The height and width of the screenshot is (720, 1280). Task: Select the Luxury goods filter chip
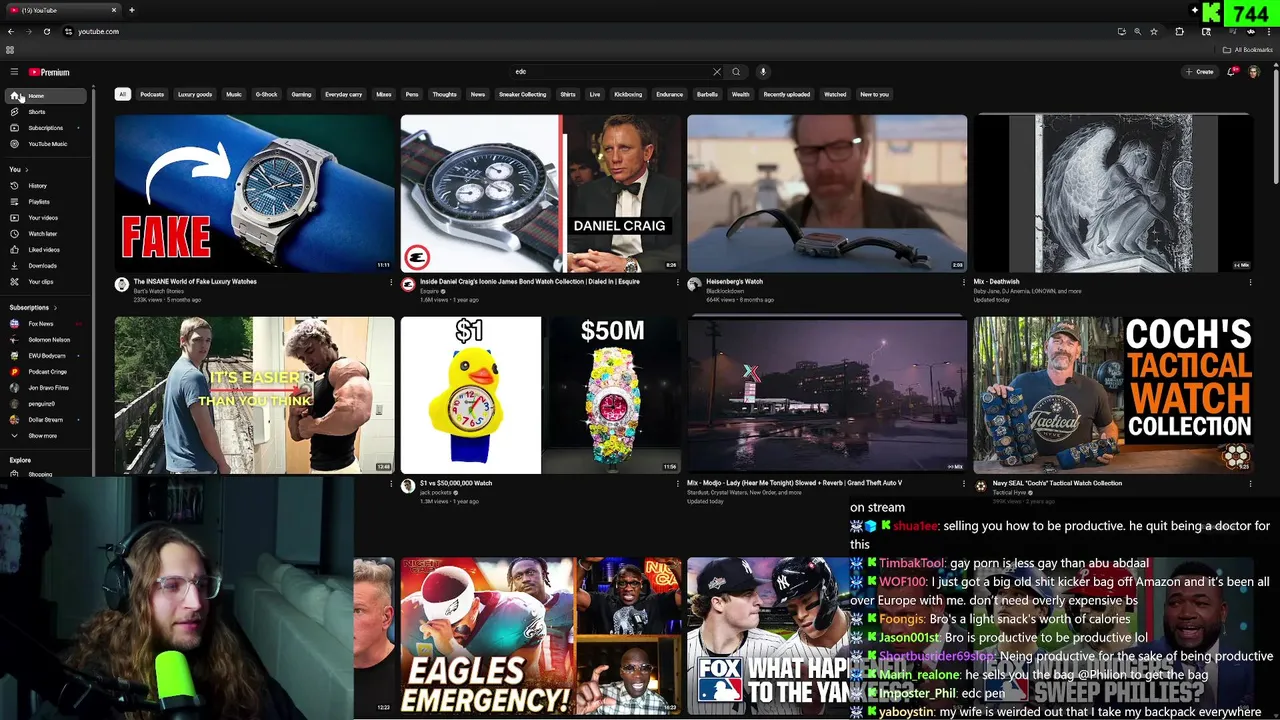195,94
